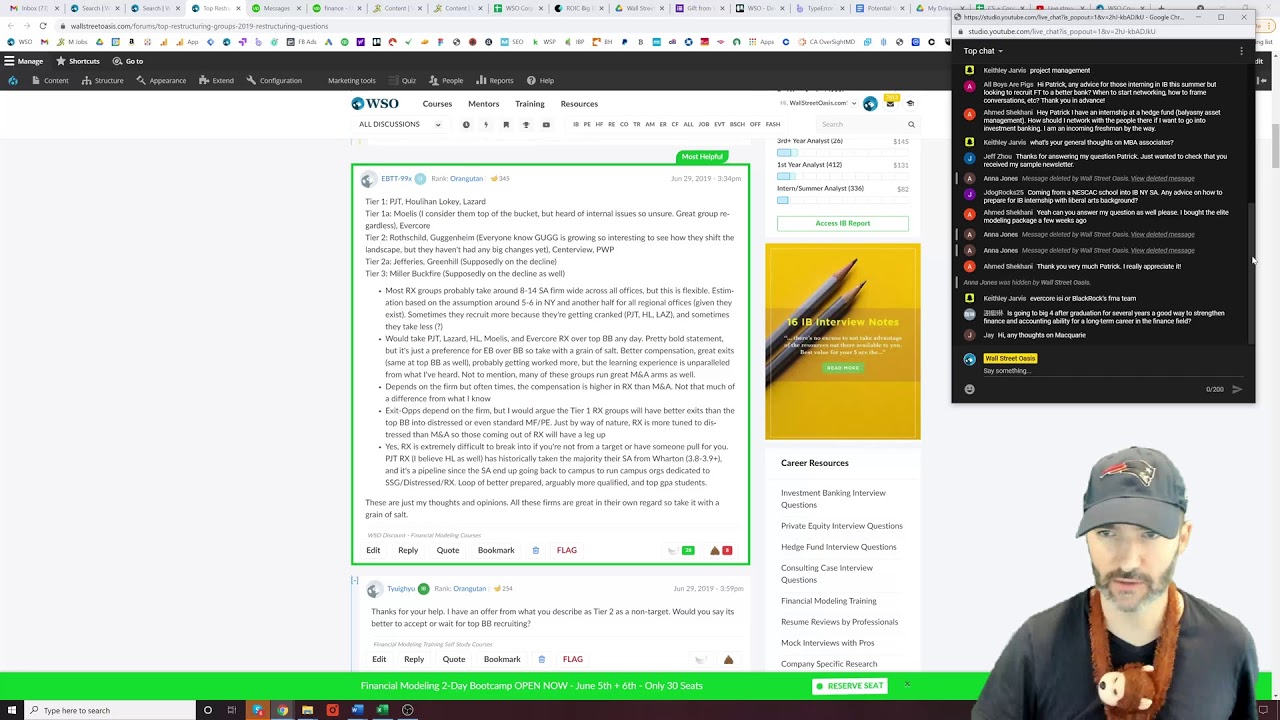The width and height of the screenshot is (1280, 720).
Task: Edit the Tyuighyu comment
Action: [379, 659]
